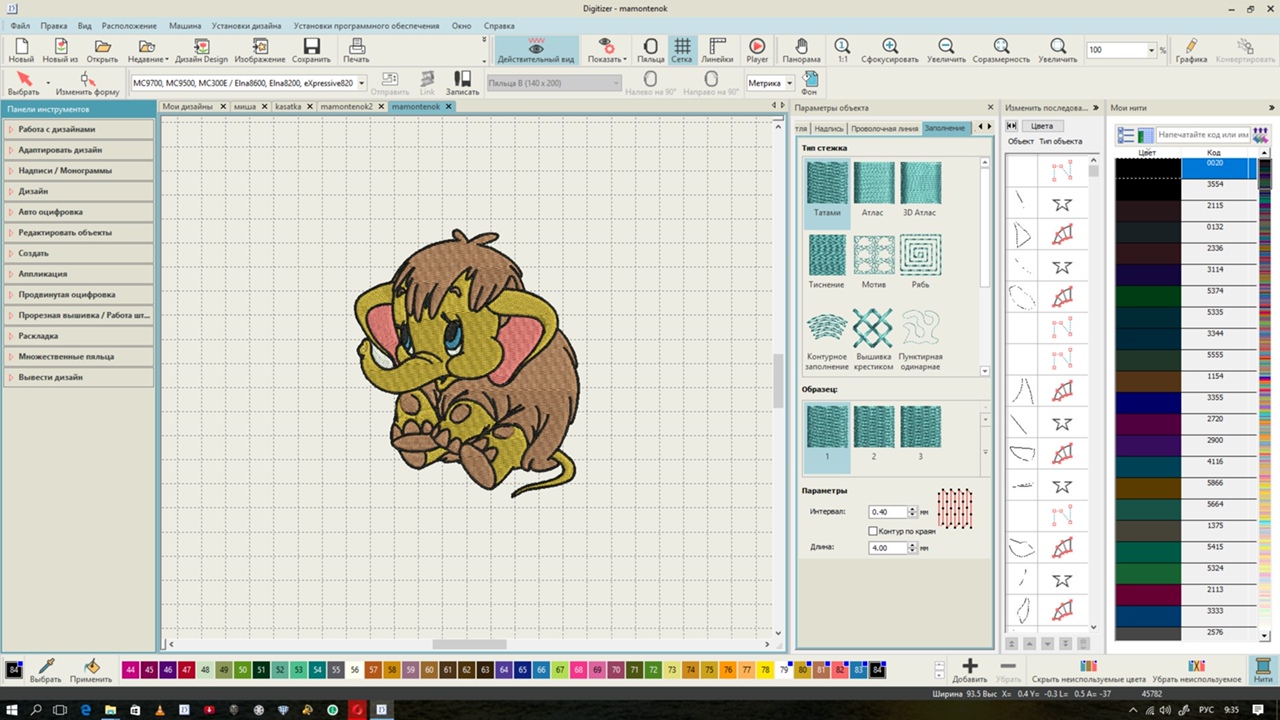Toggle the Линейки rulers display
The height and width of the screenshot is (720, 1280).
pos(717,50)
